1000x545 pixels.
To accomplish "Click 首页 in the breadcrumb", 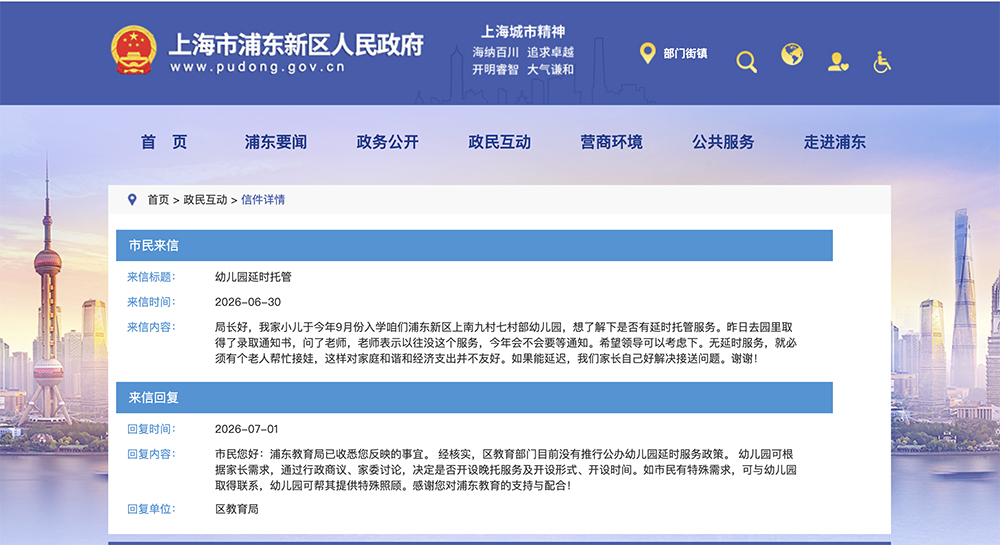I will [158, 200].
